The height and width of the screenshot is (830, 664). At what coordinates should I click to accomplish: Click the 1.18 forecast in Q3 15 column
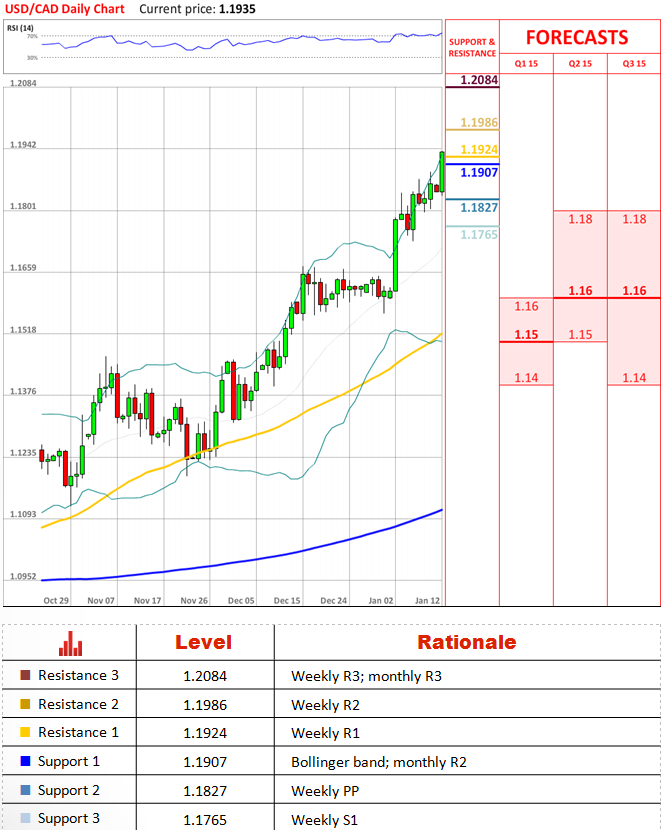634,219
